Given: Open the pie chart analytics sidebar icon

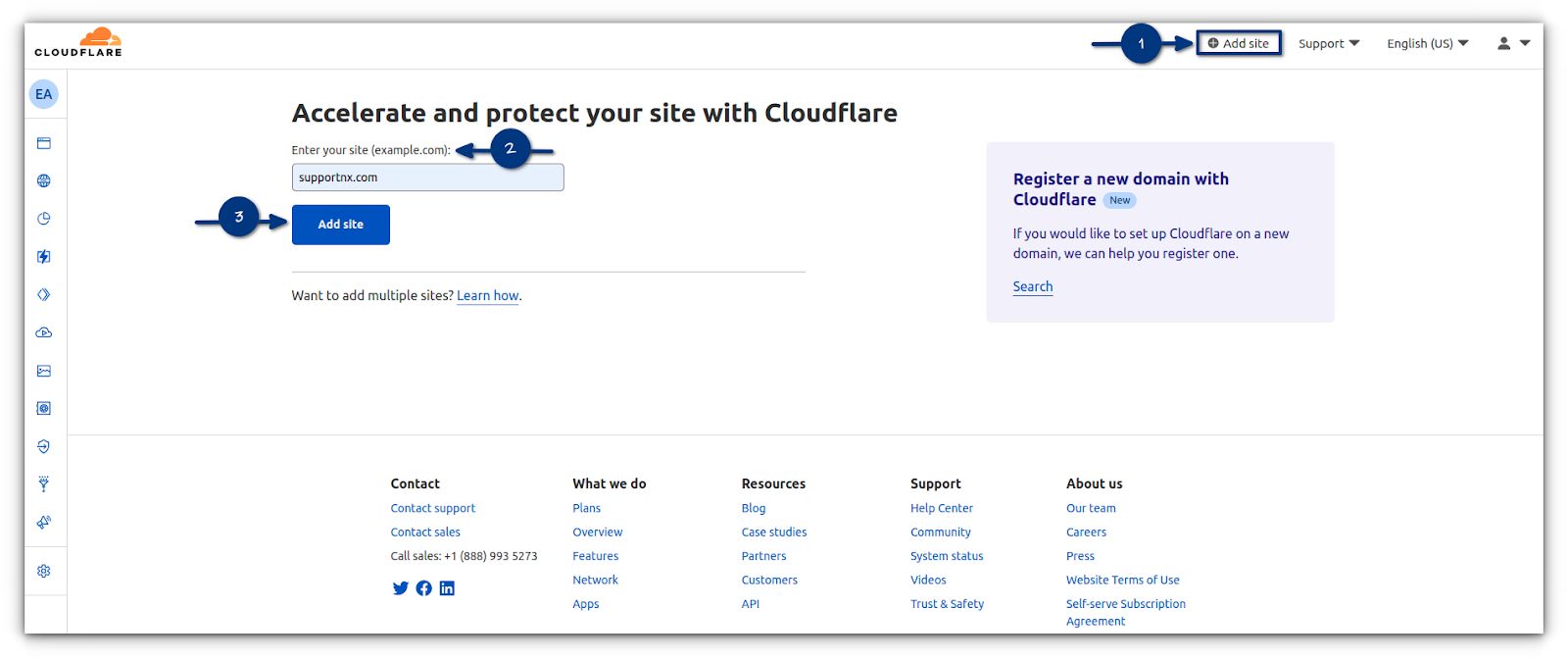Looking at the screenshot, I should pyautogui.click(x=44, y=219).
